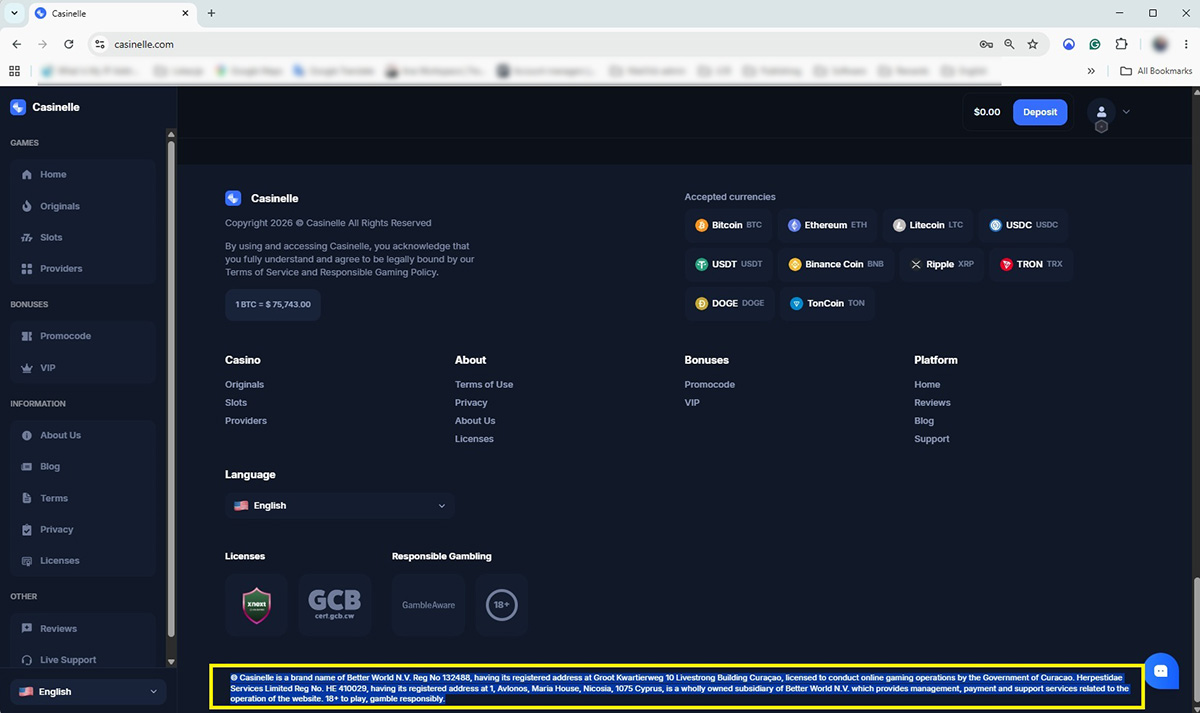Open a new browser tab with plus
The width and height of the screenshot is (1200, 713).
pos(211,13)
